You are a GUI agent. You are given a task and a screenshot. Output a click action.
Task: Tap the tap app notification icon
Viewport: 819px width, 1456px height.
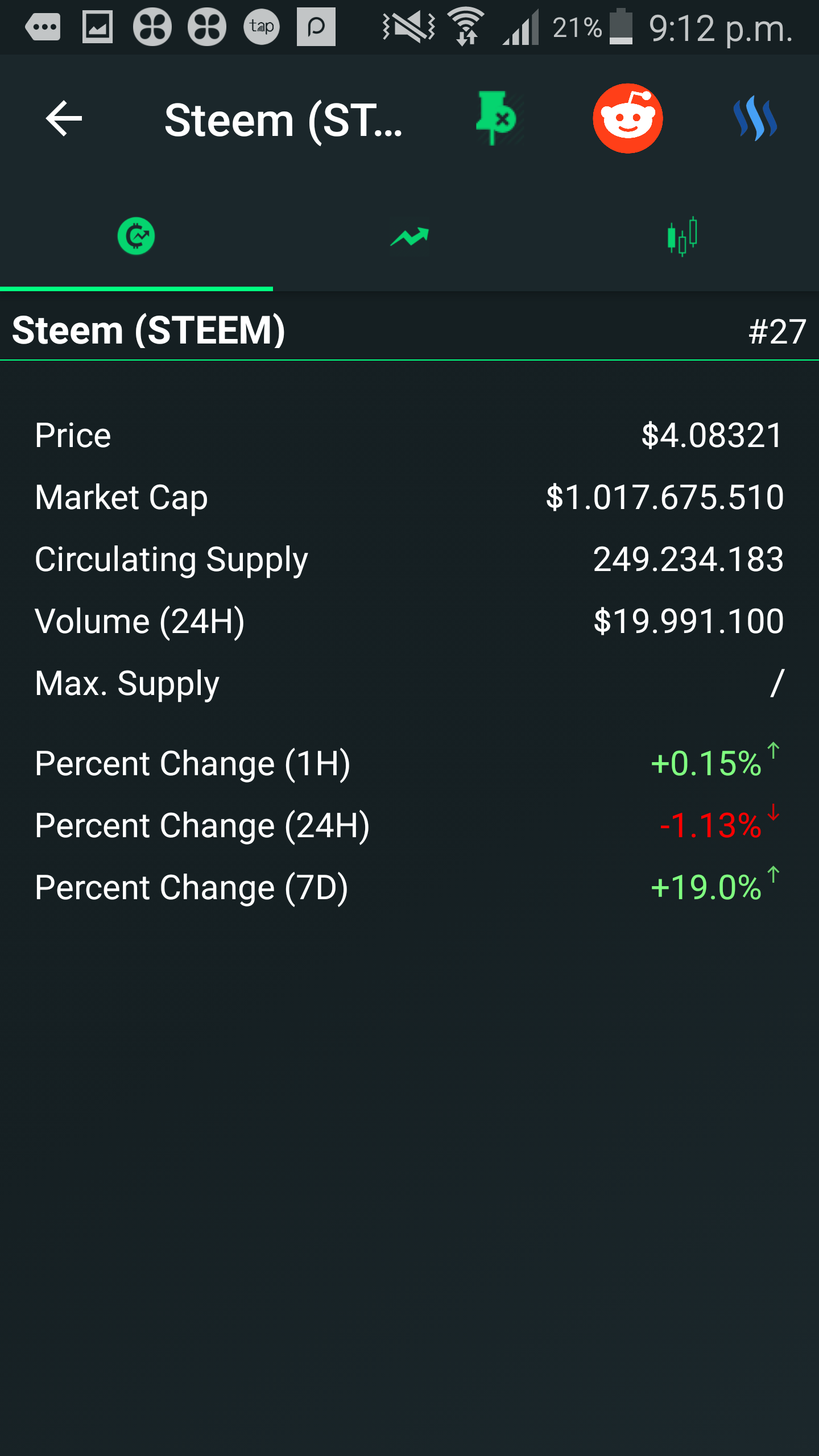[x=262, y=27]
